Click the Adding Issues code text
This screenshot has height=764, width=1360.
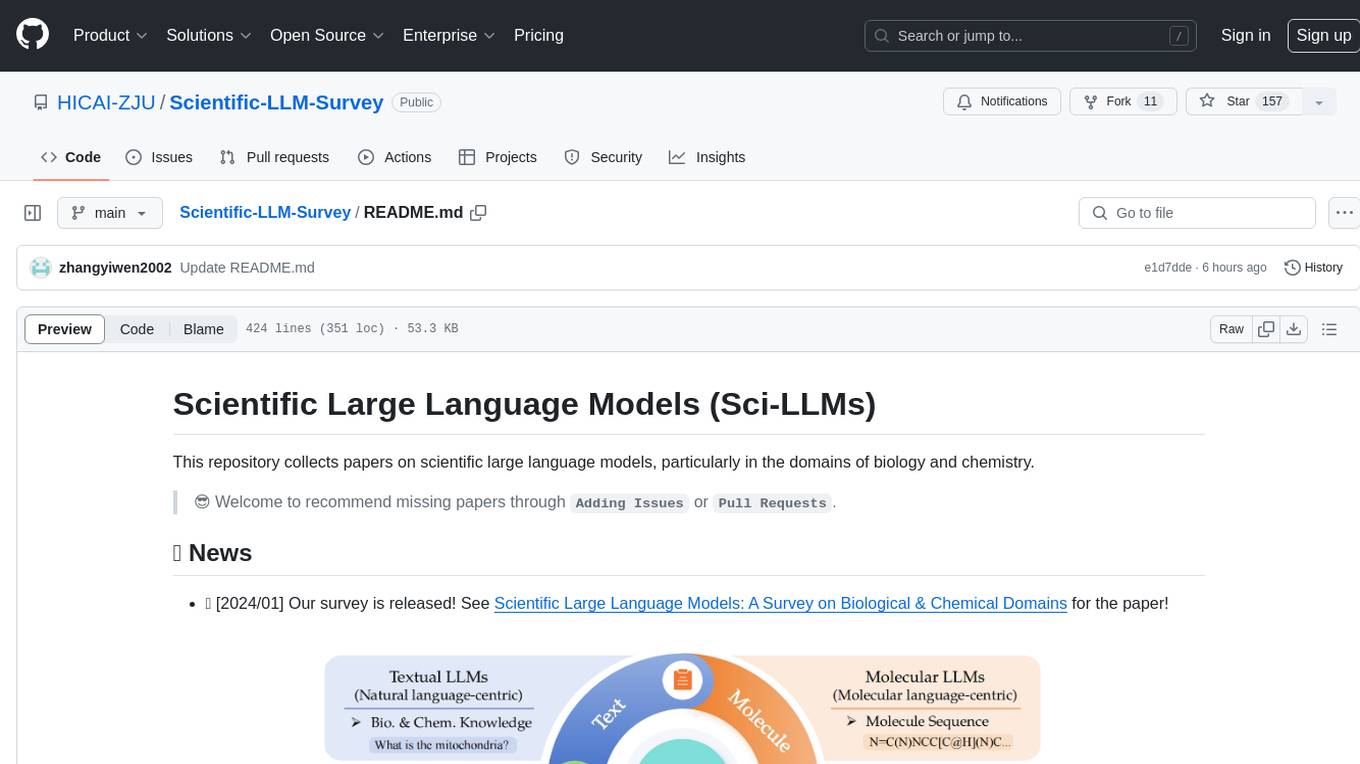tap(629, 503)
